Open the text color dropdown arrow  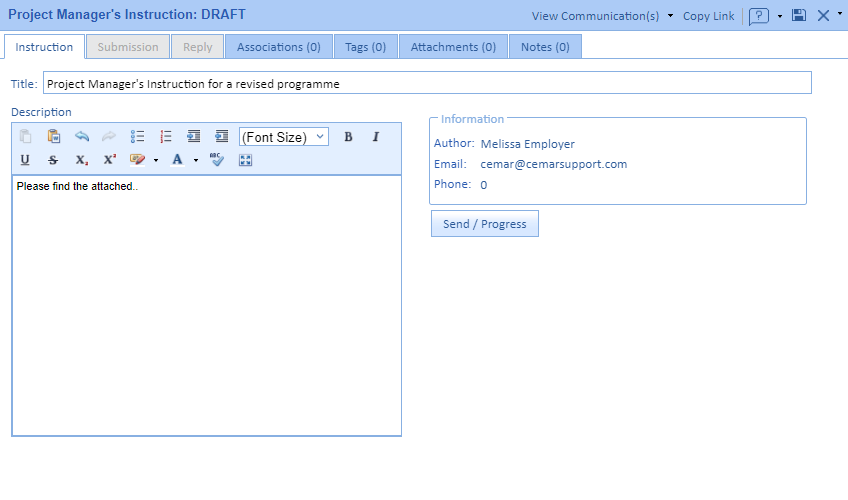pos(196,160)
